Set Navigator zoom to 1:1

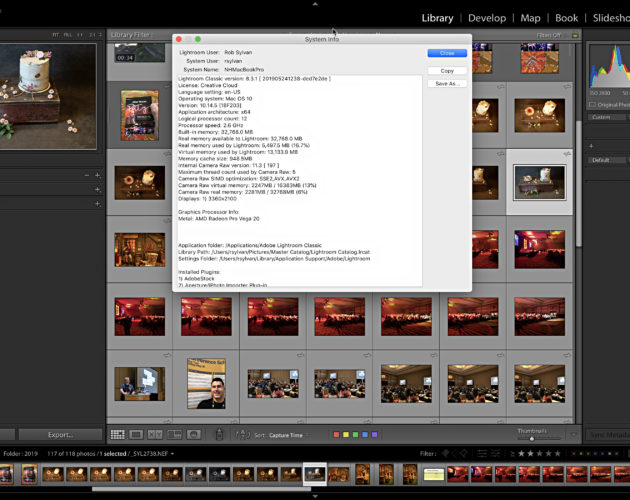click(x=80, y=35)
